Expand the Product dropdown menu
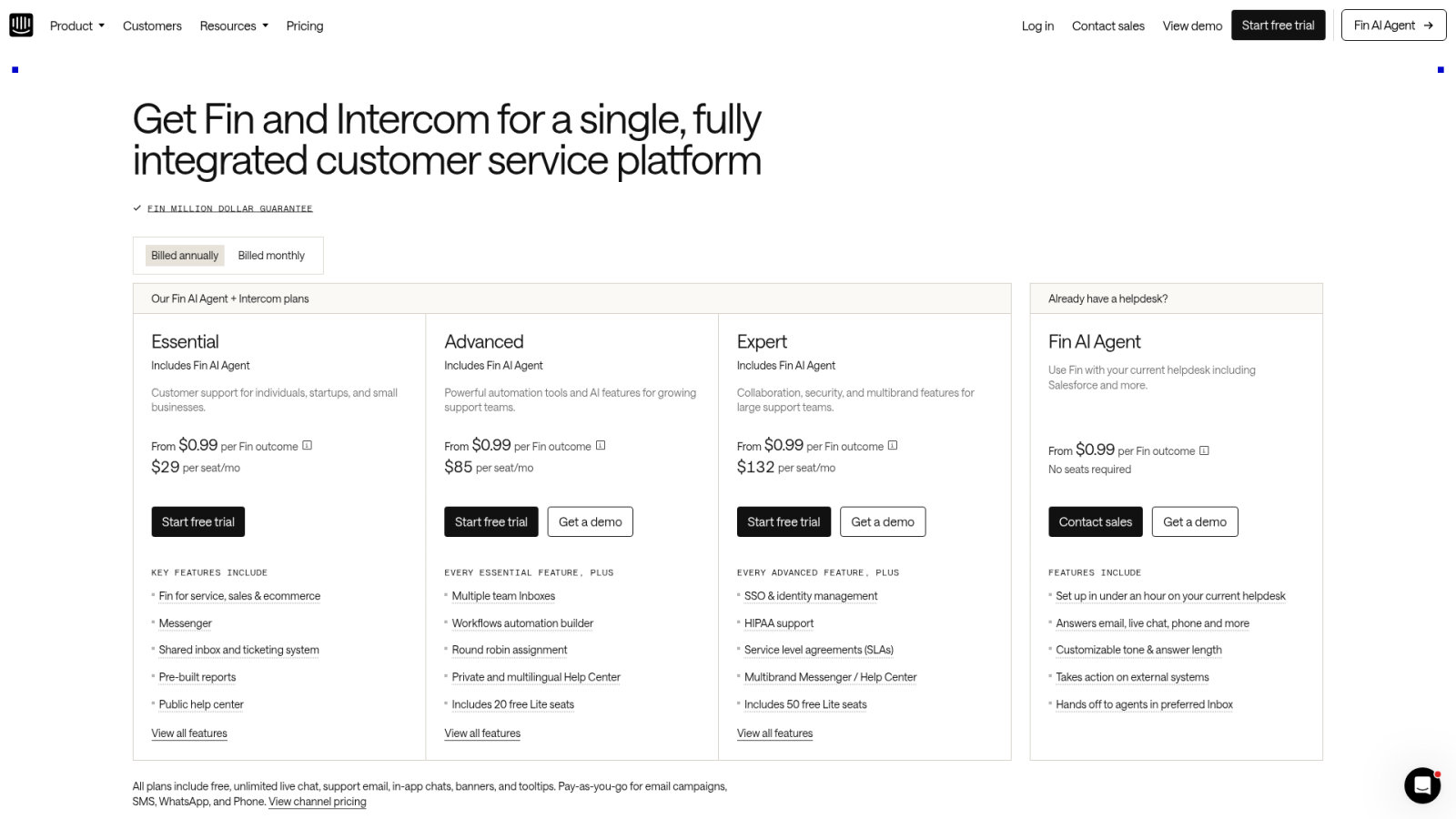 pyautogui.click(x=77, y=25)
